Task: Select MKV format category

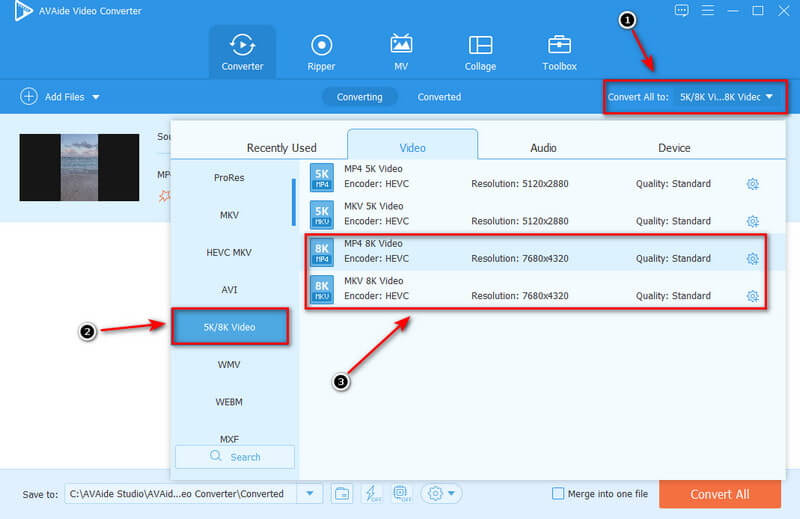Action: click(229, 215)
